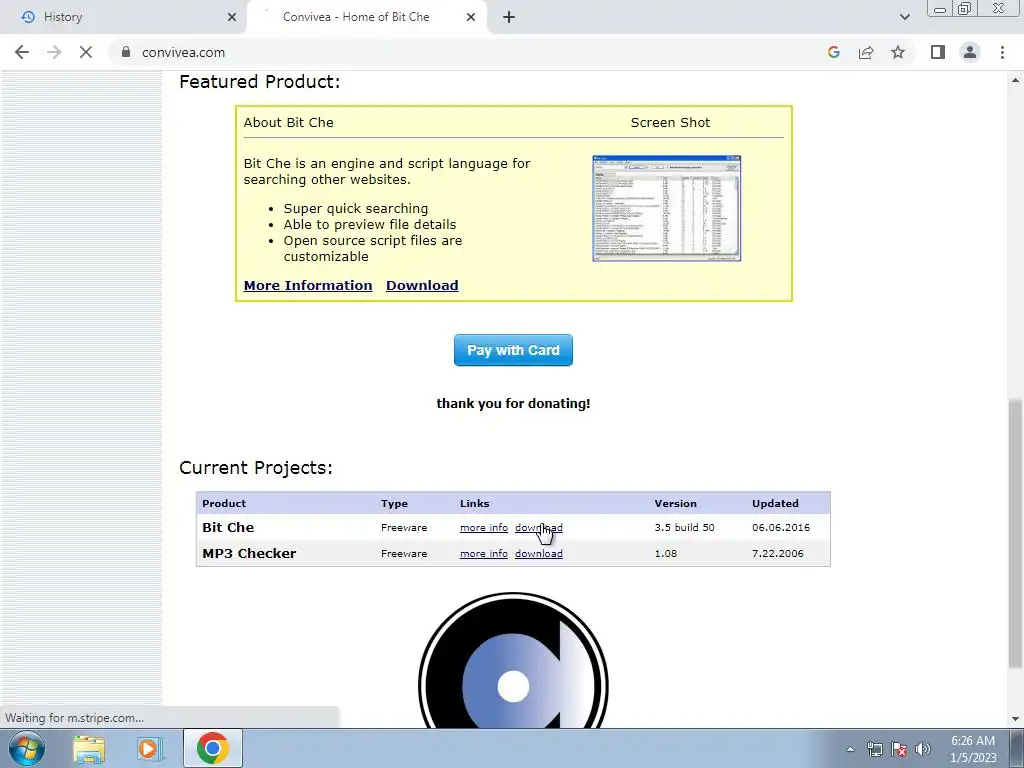Viewport: 1024px width, 768px height.
Task: Click the updated date 06.06.2016
Action: 780,528
